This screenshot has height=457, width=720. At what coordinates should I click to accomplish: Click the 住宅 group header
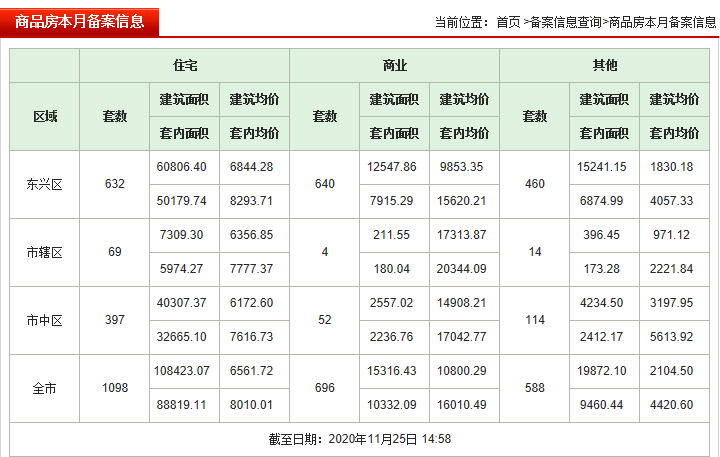184,65
